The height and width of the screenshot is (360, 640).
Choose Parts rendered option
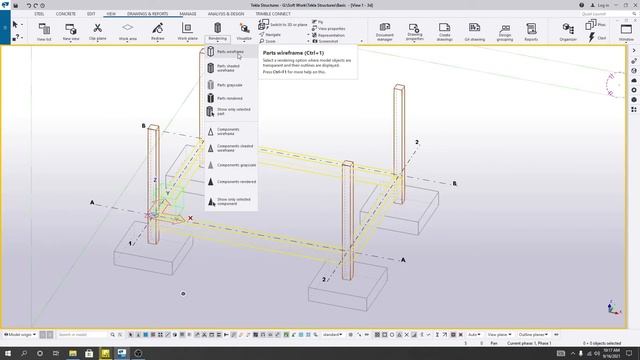(x=231, y=98)
